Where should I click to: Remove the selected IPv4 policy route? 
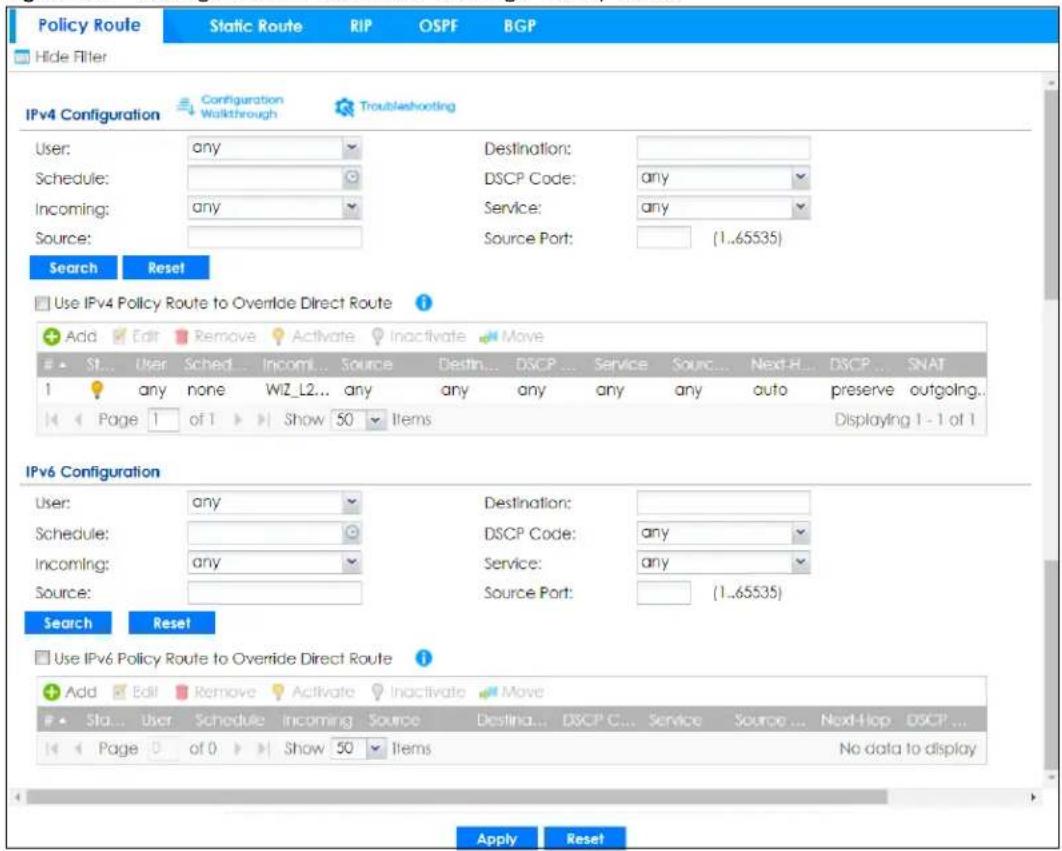(x=215, y=336)
